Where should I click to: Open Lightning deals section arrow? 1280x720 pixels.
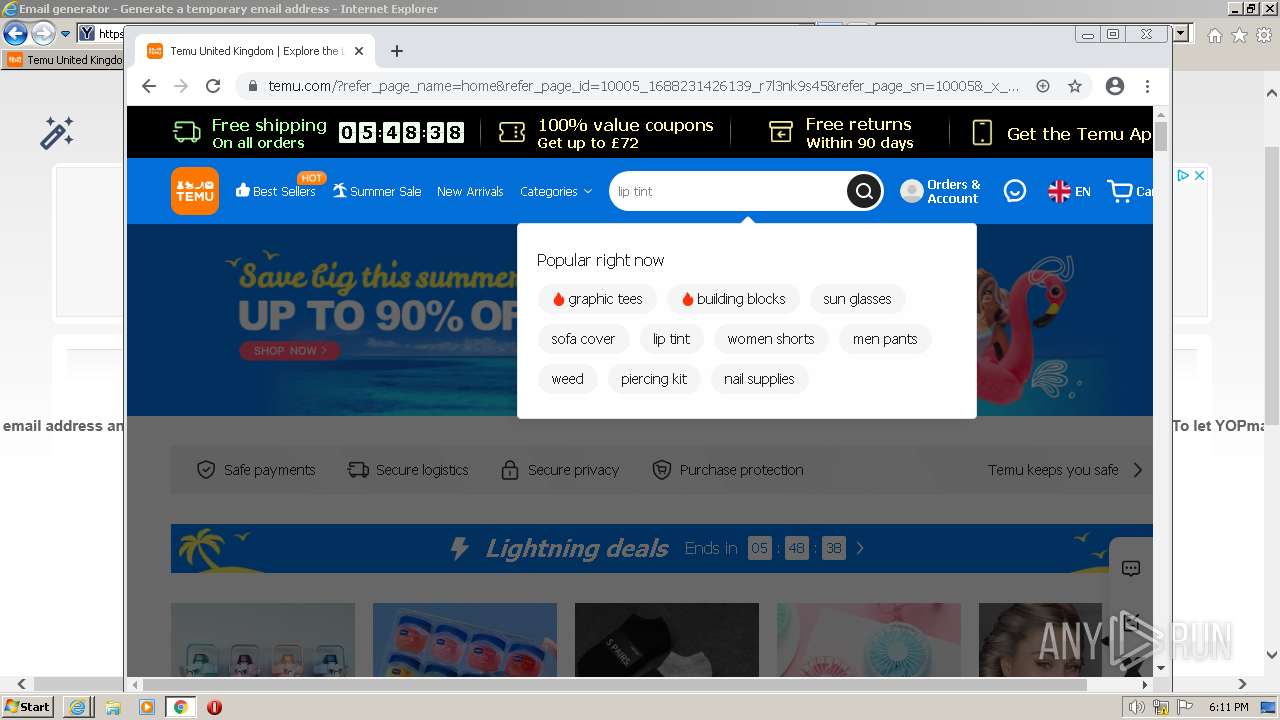coord(860,548)
